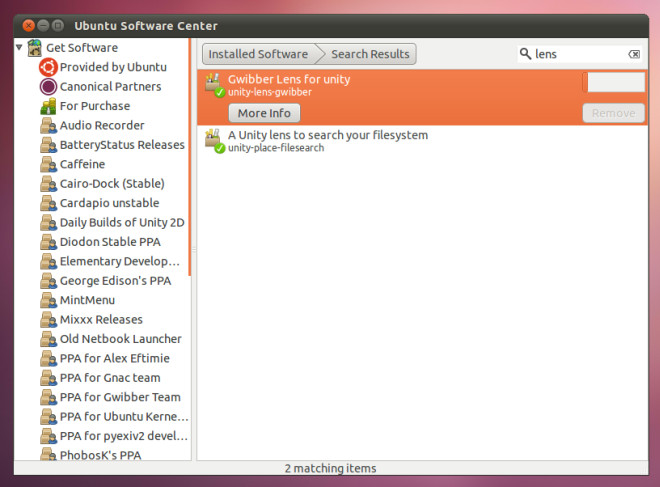Select 'Old Netbook Launcher' label
The image size is (660, 487).
click(x=121, y=339)
